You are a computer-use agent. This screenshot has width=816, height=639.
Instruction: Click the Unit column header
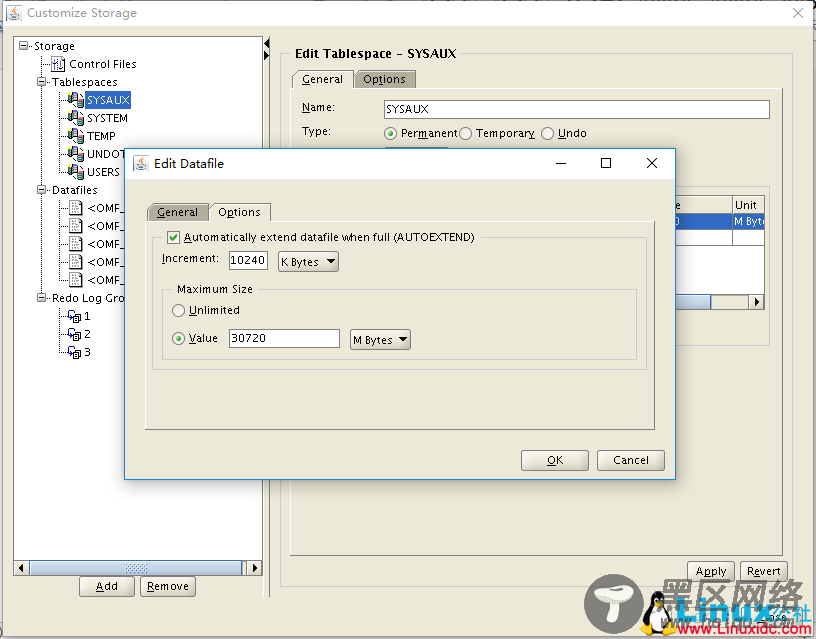click(x=748, y=205)
